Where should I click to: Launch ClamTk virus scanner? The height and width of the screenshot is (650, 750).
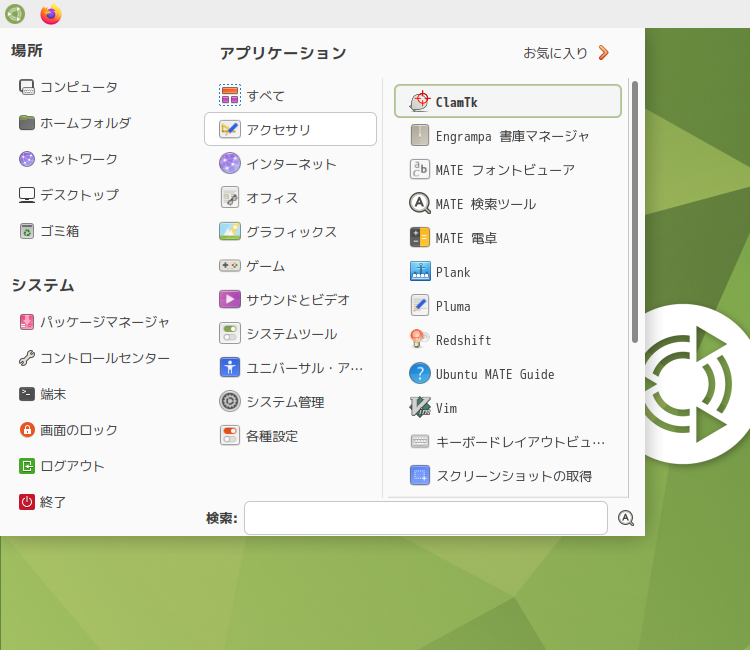[508, 101]
